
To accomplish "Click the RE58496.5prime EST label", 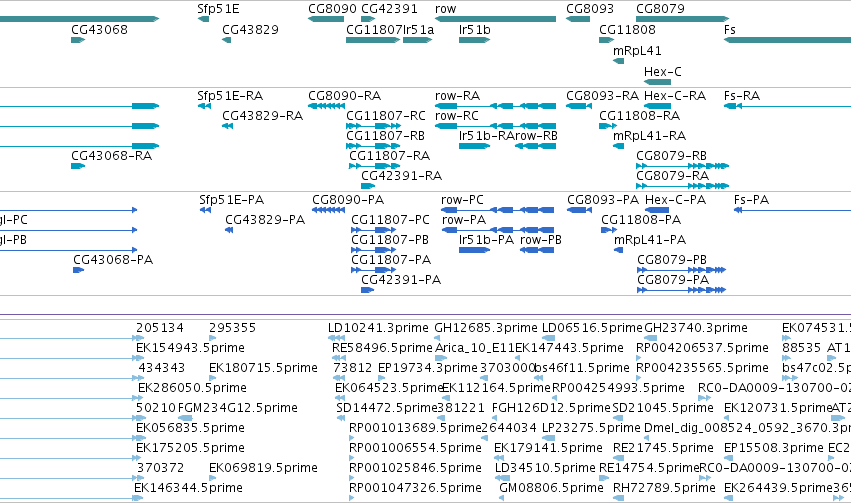I will [x=382, y=348].
